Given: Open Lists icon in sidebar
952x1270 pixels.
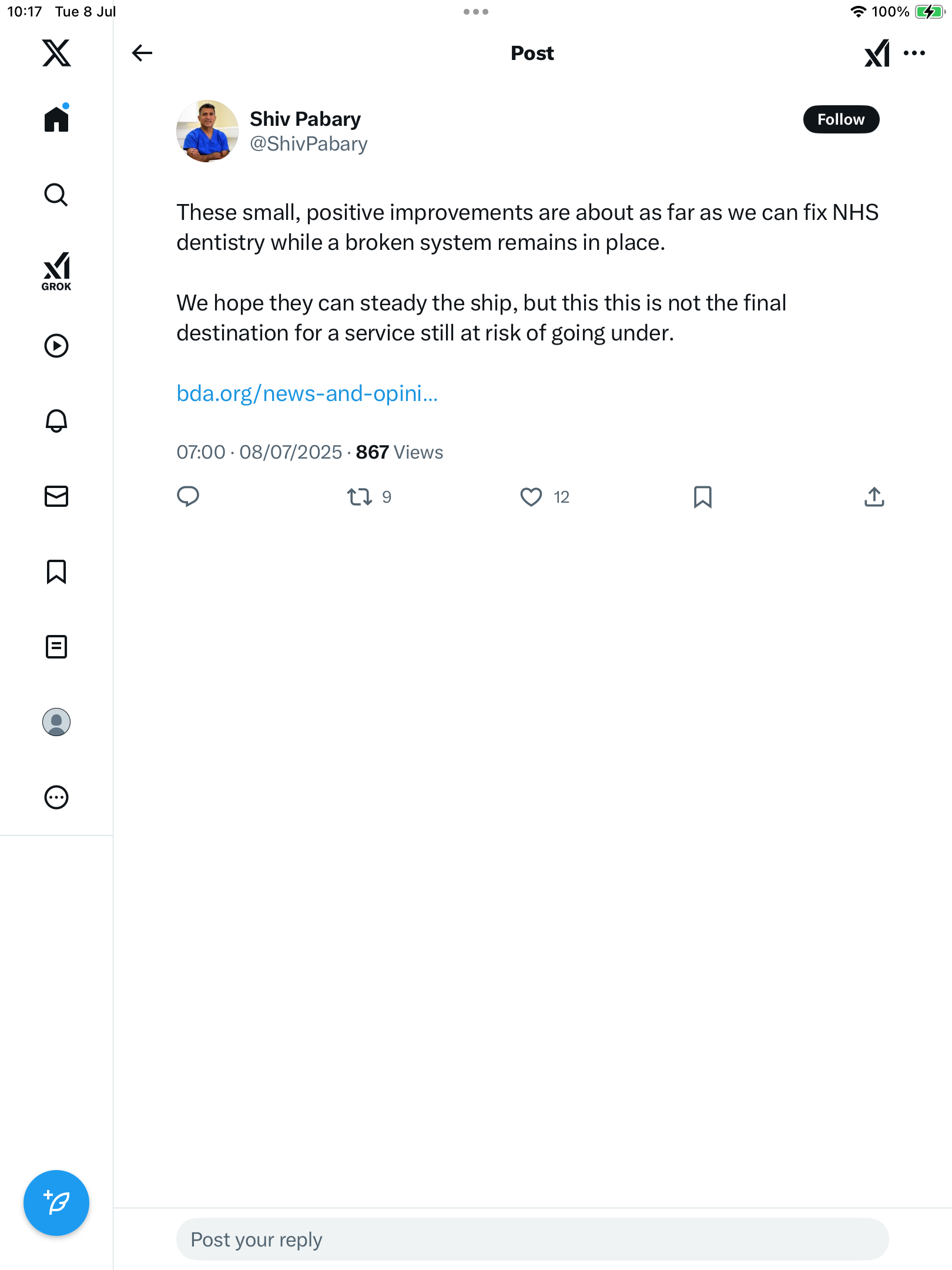Looking at the screenshot, I should pos(56,647).
